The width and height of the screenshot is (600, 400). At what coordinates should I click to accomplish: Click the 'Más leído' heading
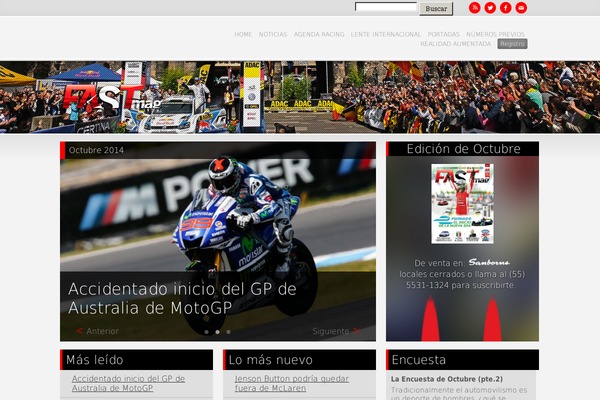tap(95, 360)
